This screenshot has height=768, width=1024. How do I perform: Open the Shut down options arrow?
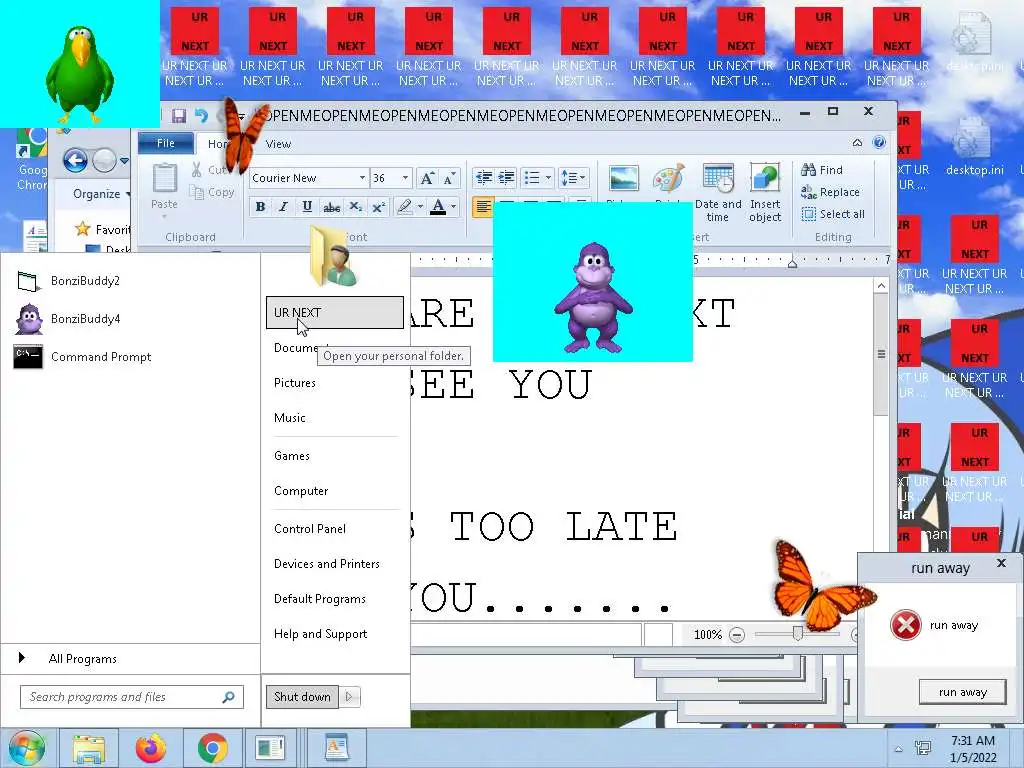coord(349,697)
